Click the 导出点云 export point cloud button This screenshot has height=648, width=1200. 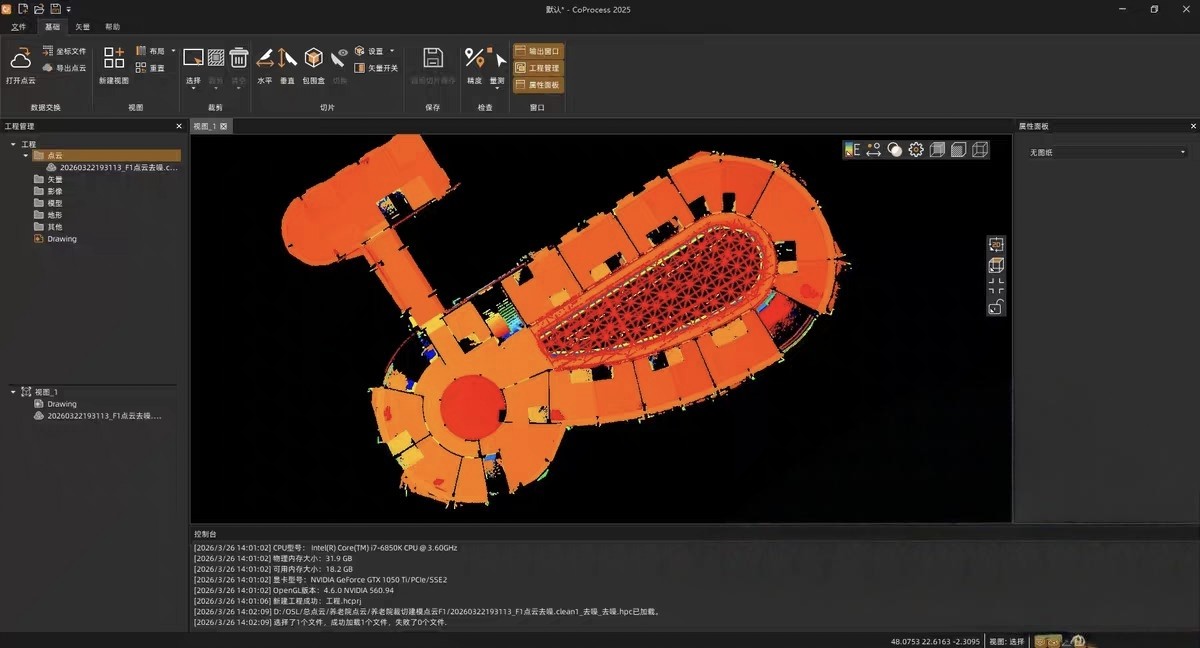click(64, 68)
